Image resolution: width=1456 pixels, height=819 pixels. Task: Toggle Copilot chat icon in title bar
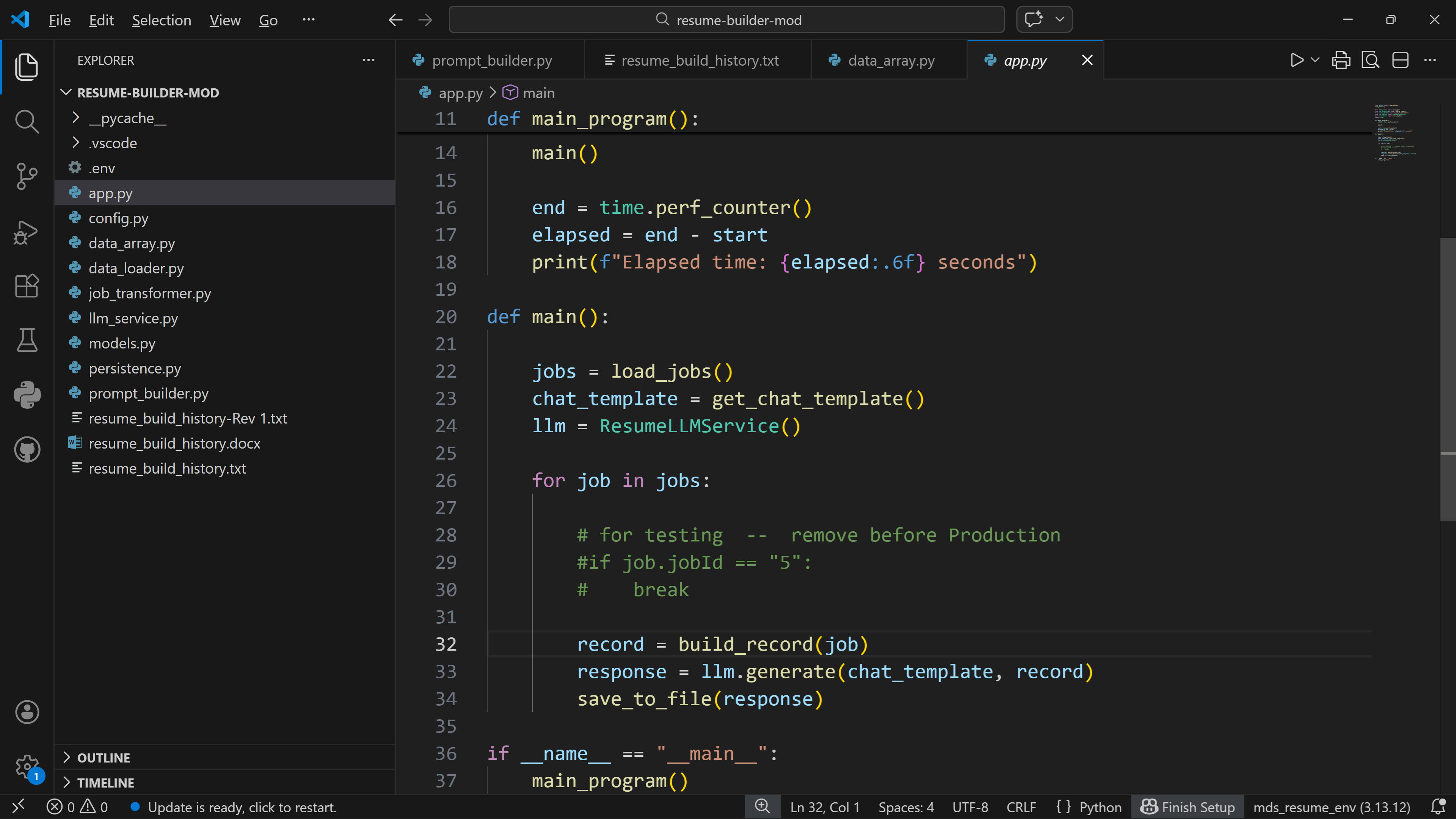1034,20
